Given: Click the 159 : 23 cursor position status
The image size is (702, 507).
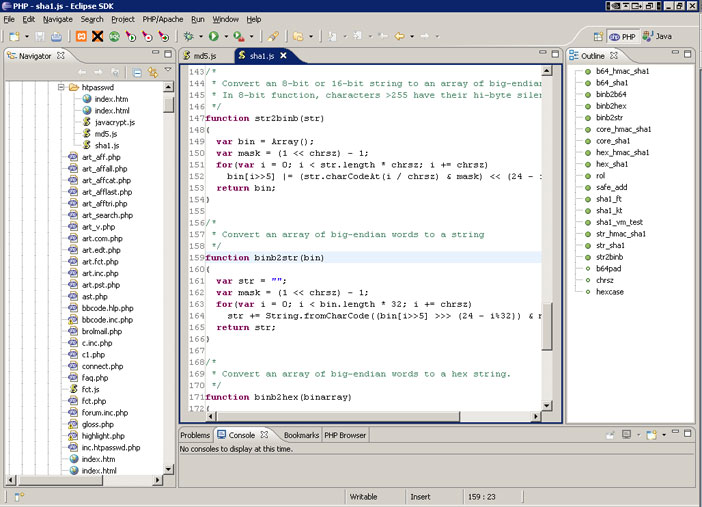Looking at the screenshot, I should click(x=482, y=497).
